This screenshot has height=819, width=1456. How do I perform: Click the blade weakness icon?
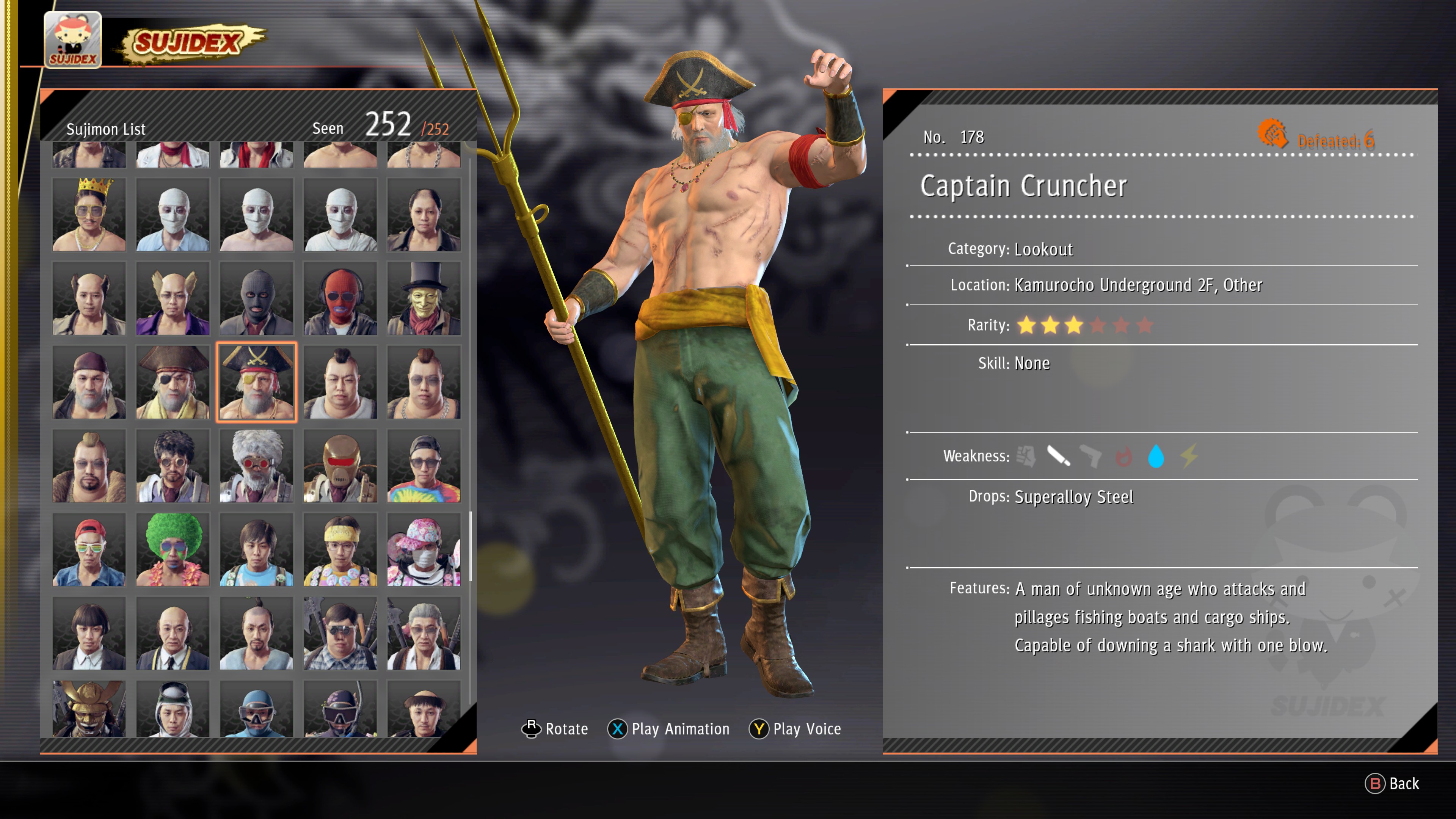click(x=1058, y=456)
